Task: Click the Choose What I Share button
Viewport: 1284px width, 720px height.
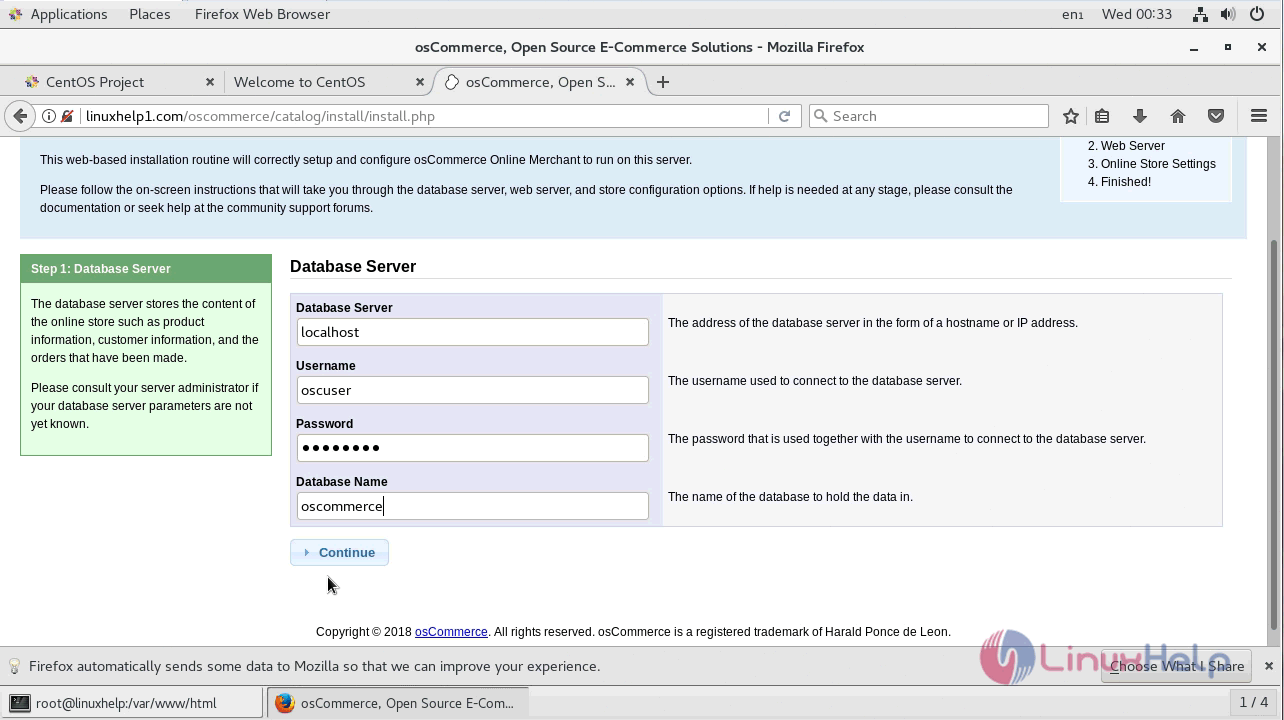Action: click(1177, 666)
